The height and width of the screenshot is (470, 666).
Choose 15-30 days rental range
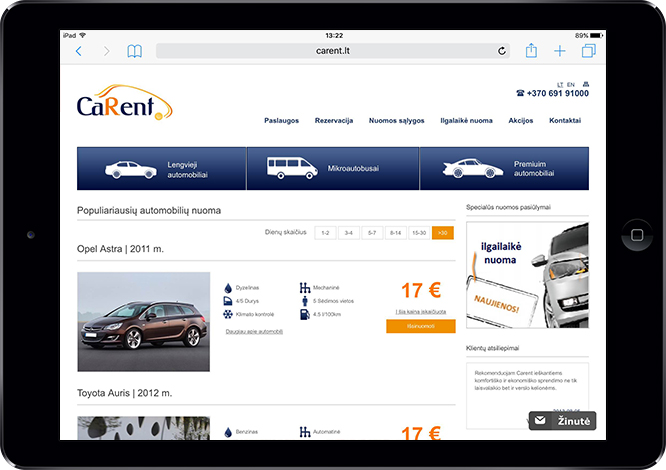pyautogui.click(x=419, y=233)
